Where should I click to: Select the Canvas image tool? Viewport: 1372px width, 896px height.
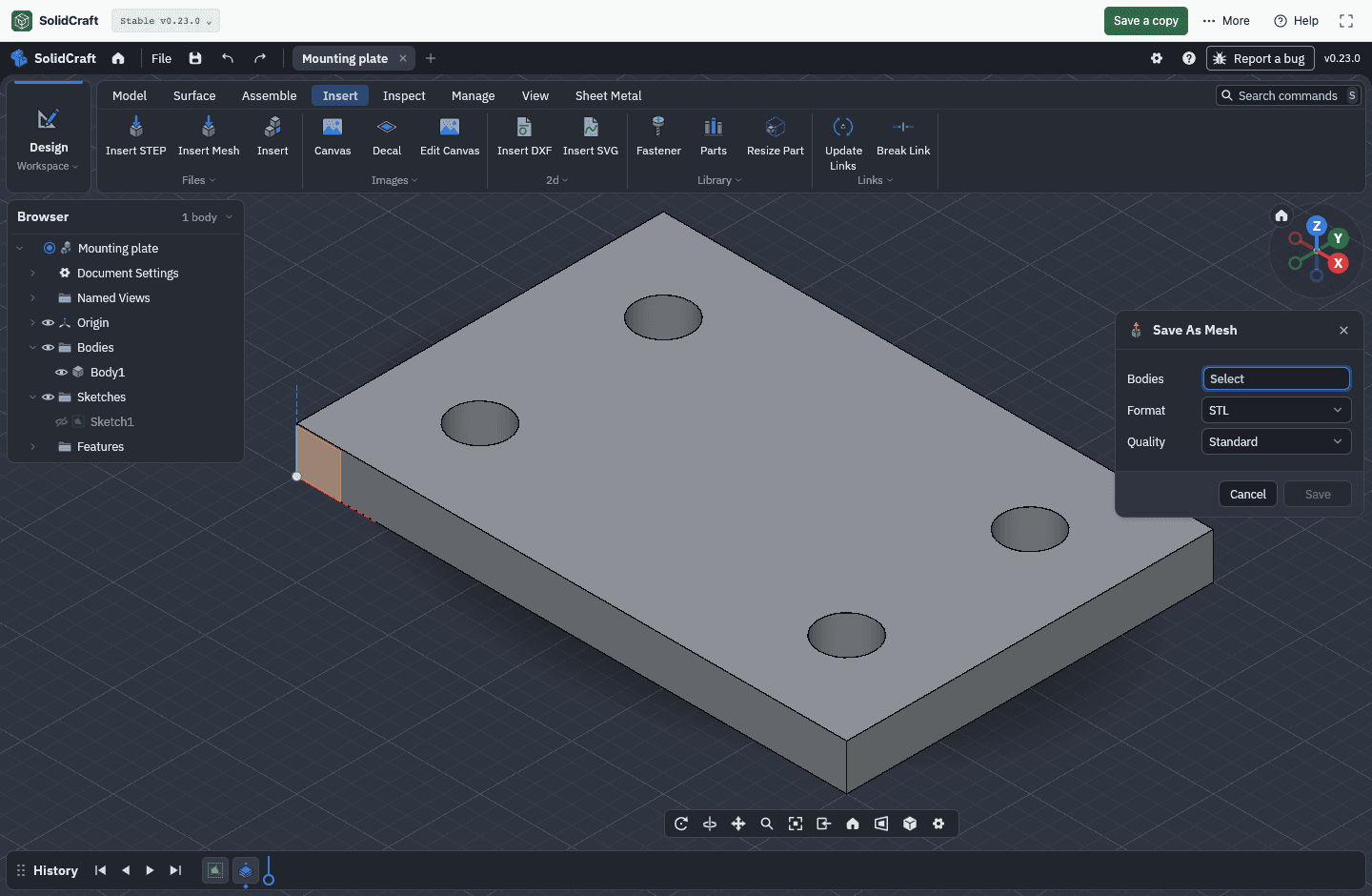[x=333, y=135]
